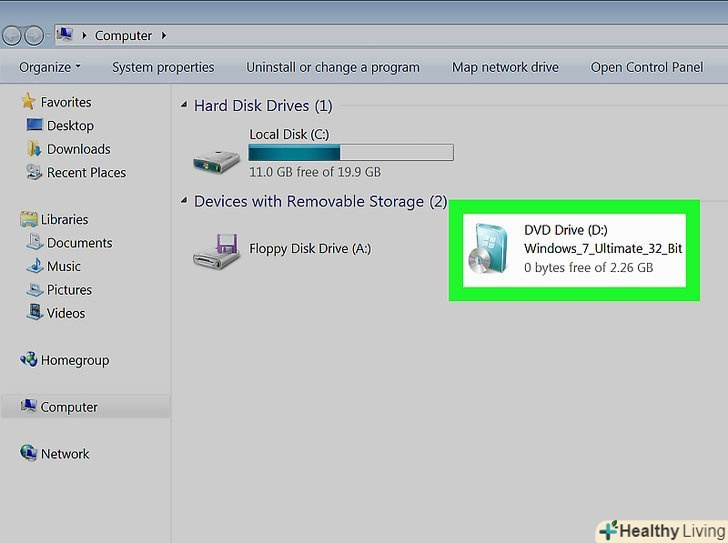Open the Organize dropdown menu
The image size is (728, 543).
pyautogui.click(x=50, y=67)
